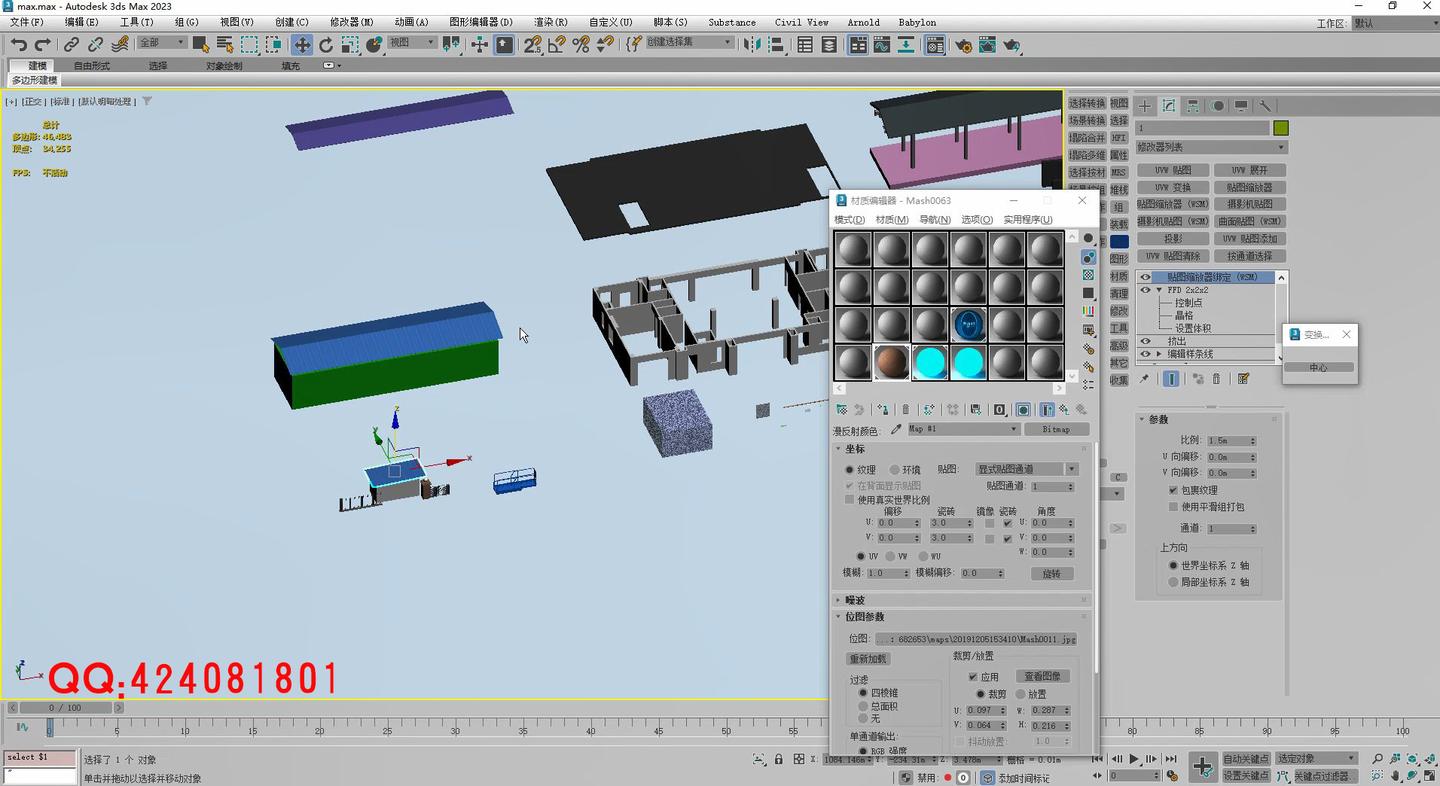The width and height of the screenshot is (1440, 786).
Task: Click the Unlink Selection tool
Action: [96, 44]
